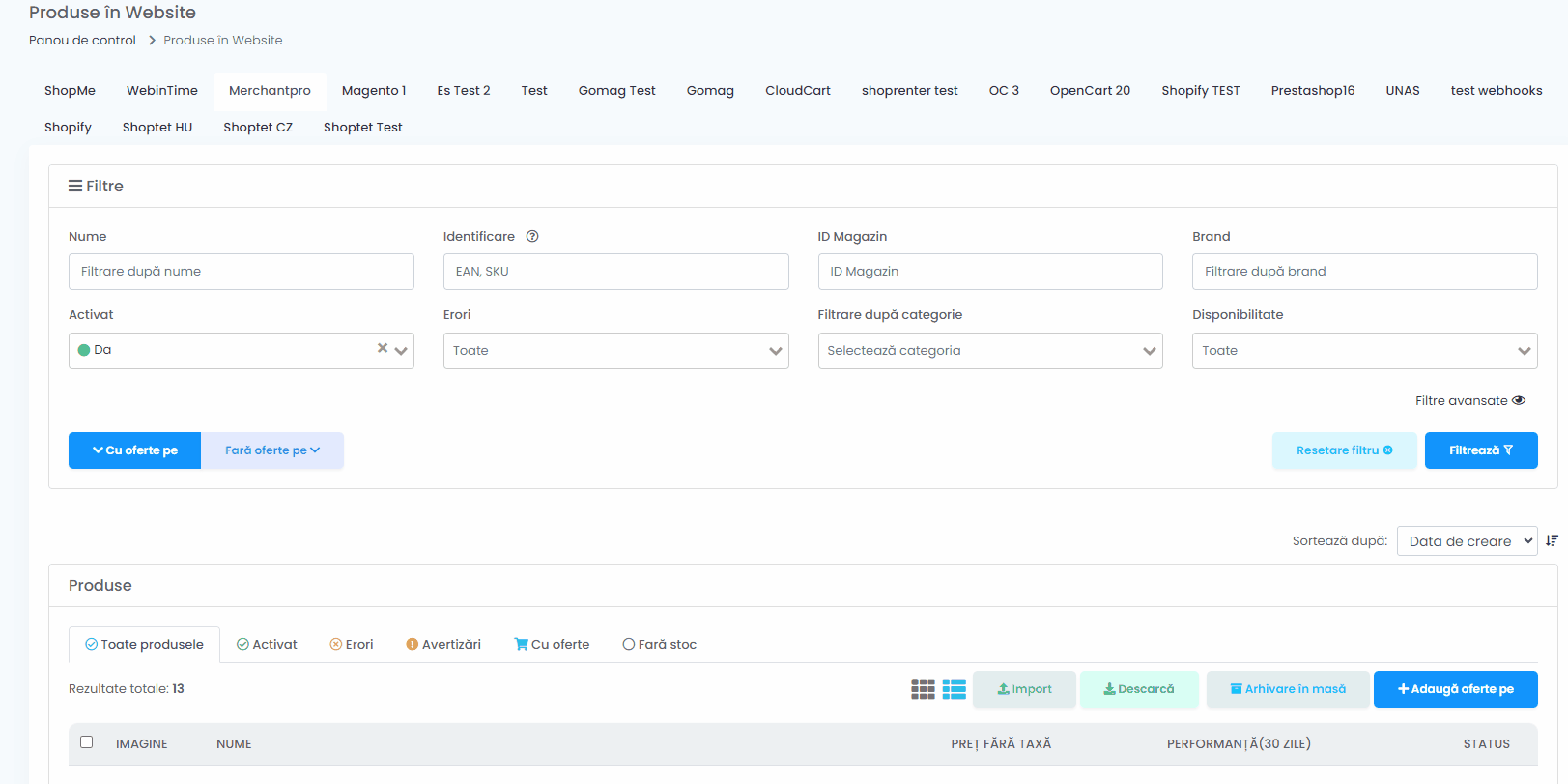The image size is (1568, 784).
Task: Click the breadcrumb chevron separator
Action: [152, 40]
